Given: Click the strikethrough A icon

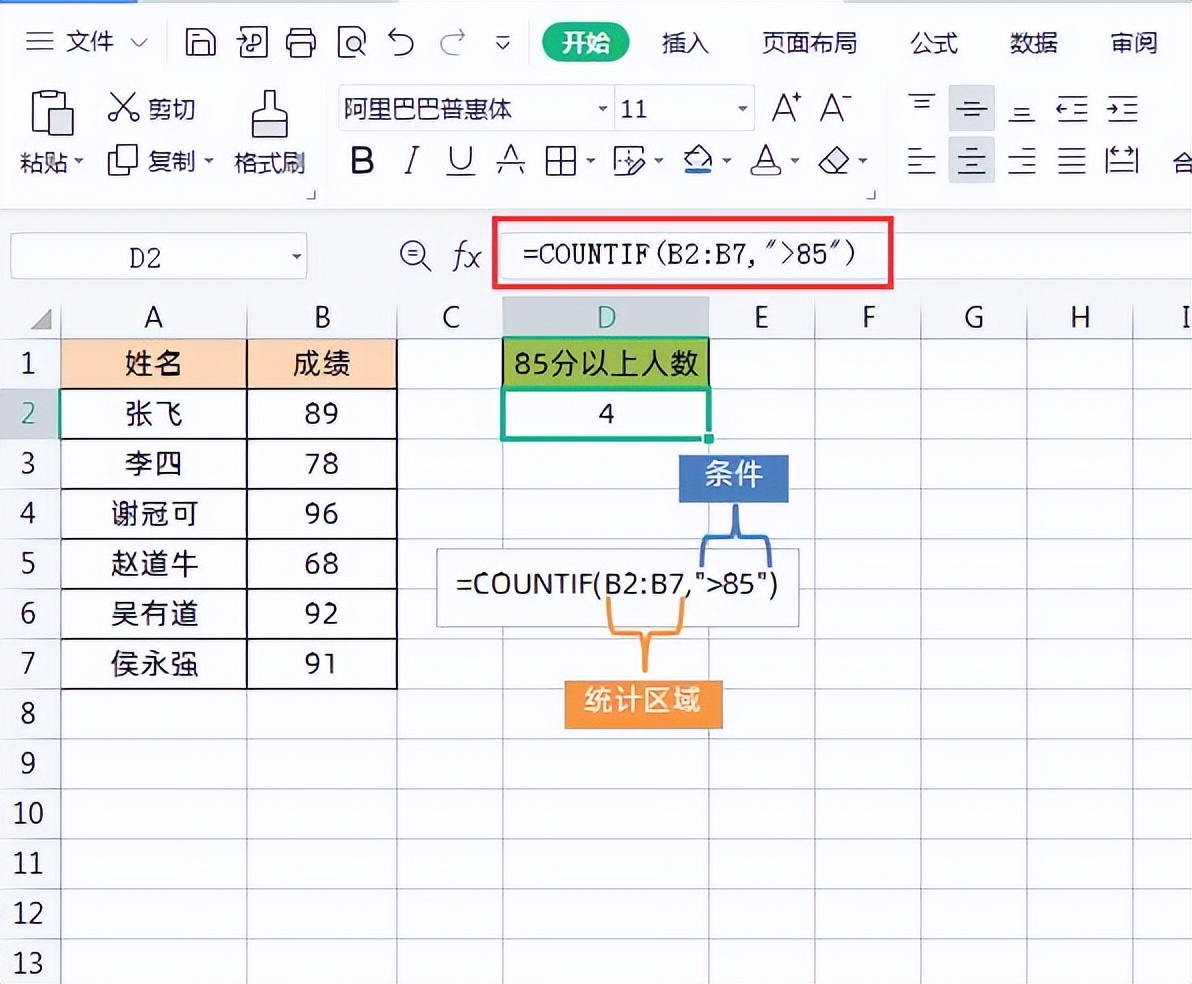Looking at the screenshot, I should click(x=510, y=160).
